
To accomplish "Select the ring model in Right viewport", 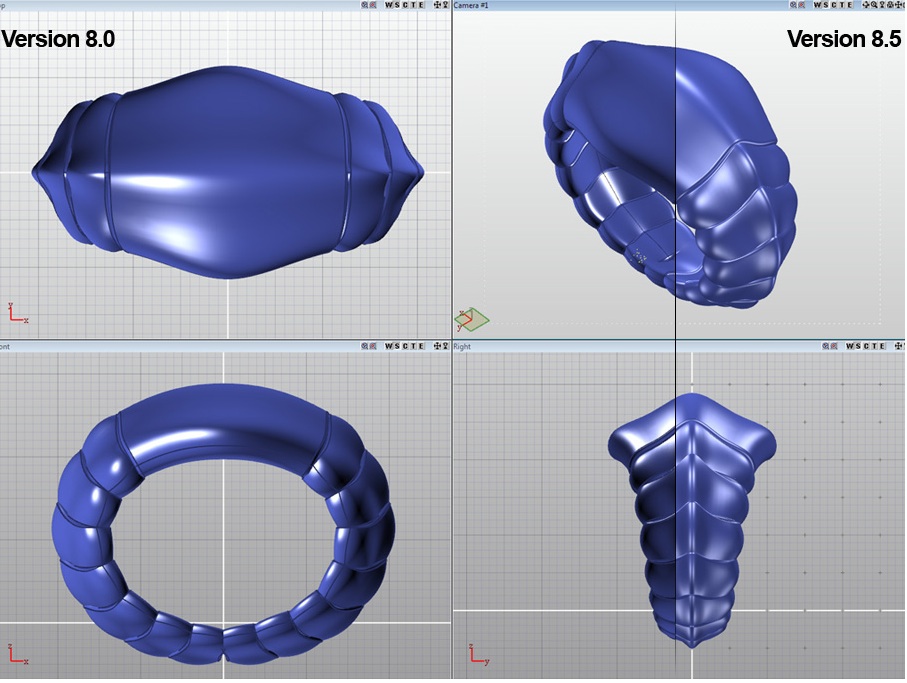I will (x=692, y=520).
